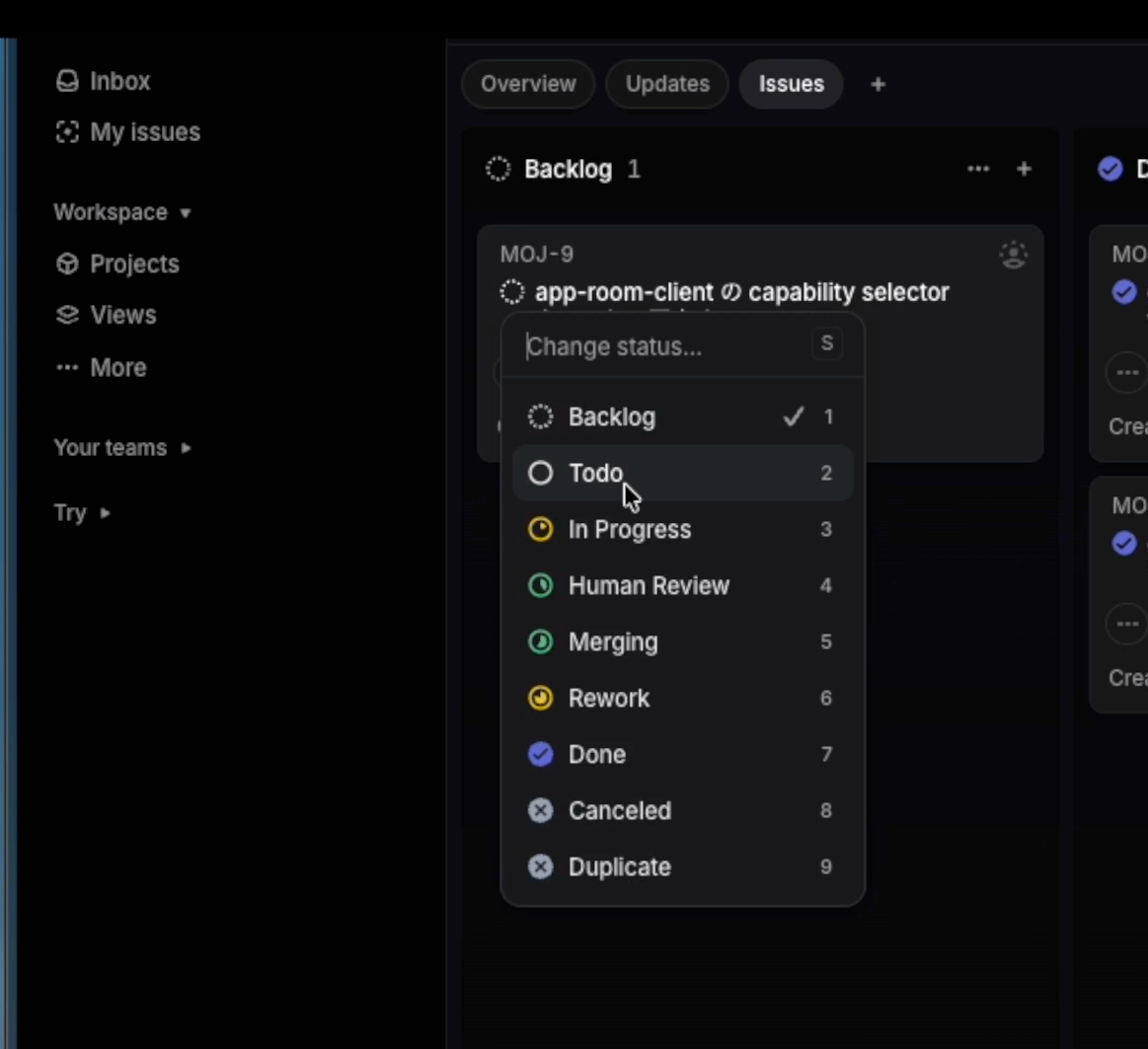Screen dimensions: 1148x1049
Task: Set status to In Progress
Action: pyautogui.click(x=682, y=529)
